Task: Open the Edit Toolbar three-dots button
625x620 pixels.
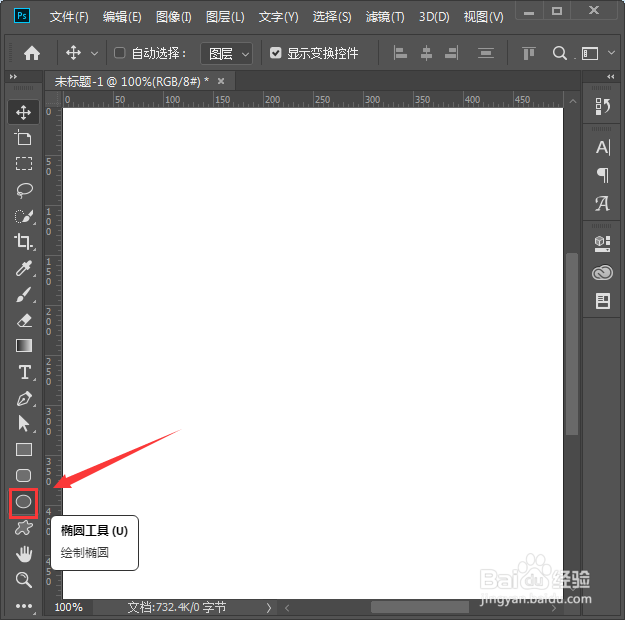Action: 24,606
